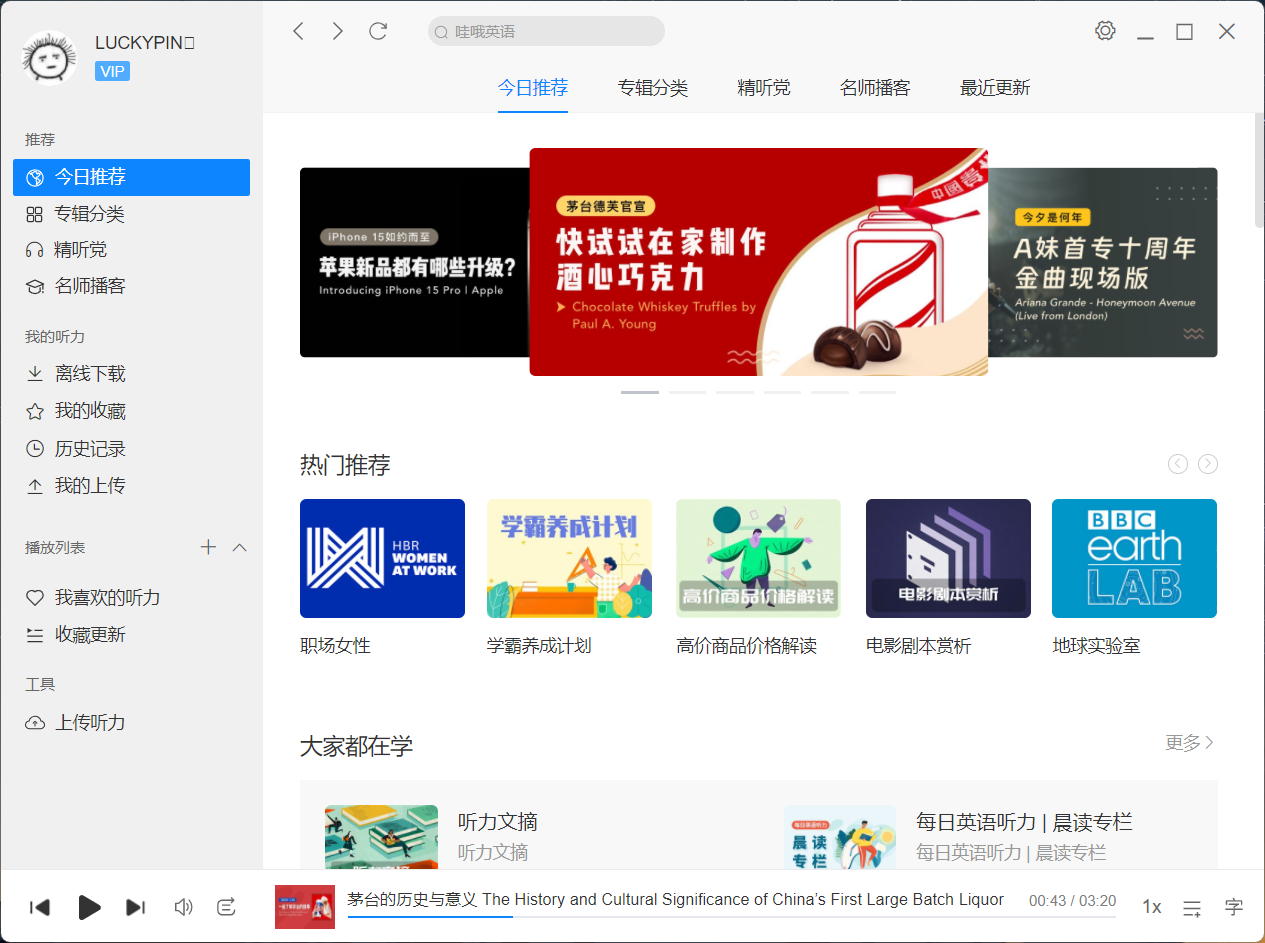Image resolution: width=1265 pixels, height=943 pixels.
Task: Click the 职场女性 album title
Action: pyautogui.click(x=335, y=646)
